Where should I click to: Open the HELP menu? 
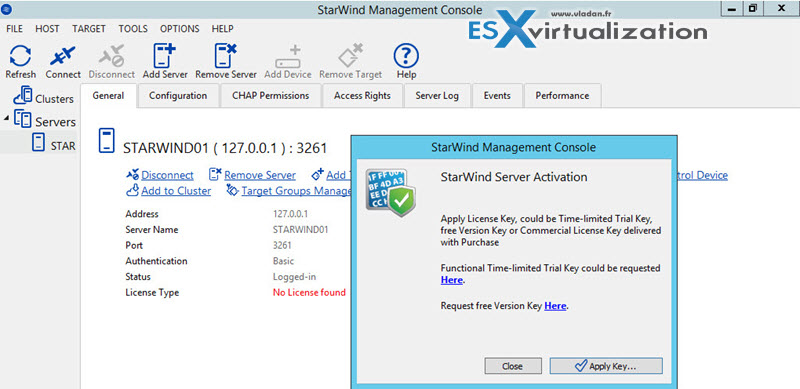click(222, 29)
